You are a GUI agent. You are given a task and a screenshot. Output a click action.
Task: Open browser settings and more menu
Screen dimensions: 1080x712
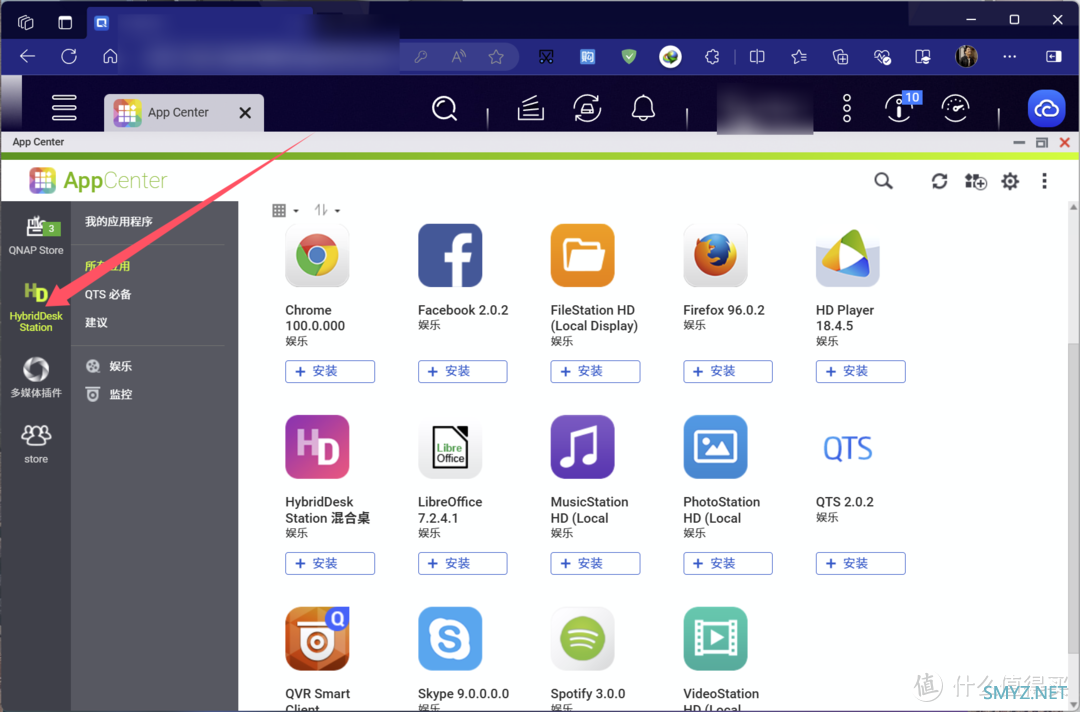click(x=1009, y=56)
